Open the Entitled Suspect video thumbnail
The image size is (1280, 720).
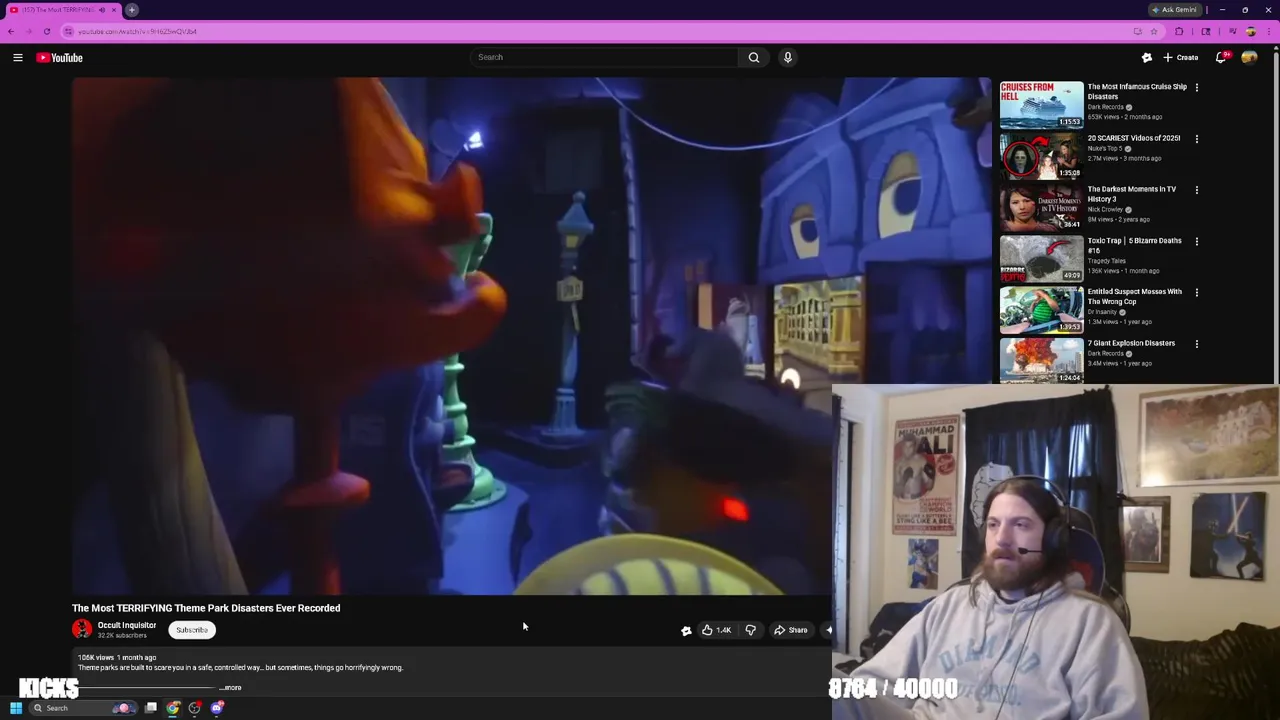1041,309
